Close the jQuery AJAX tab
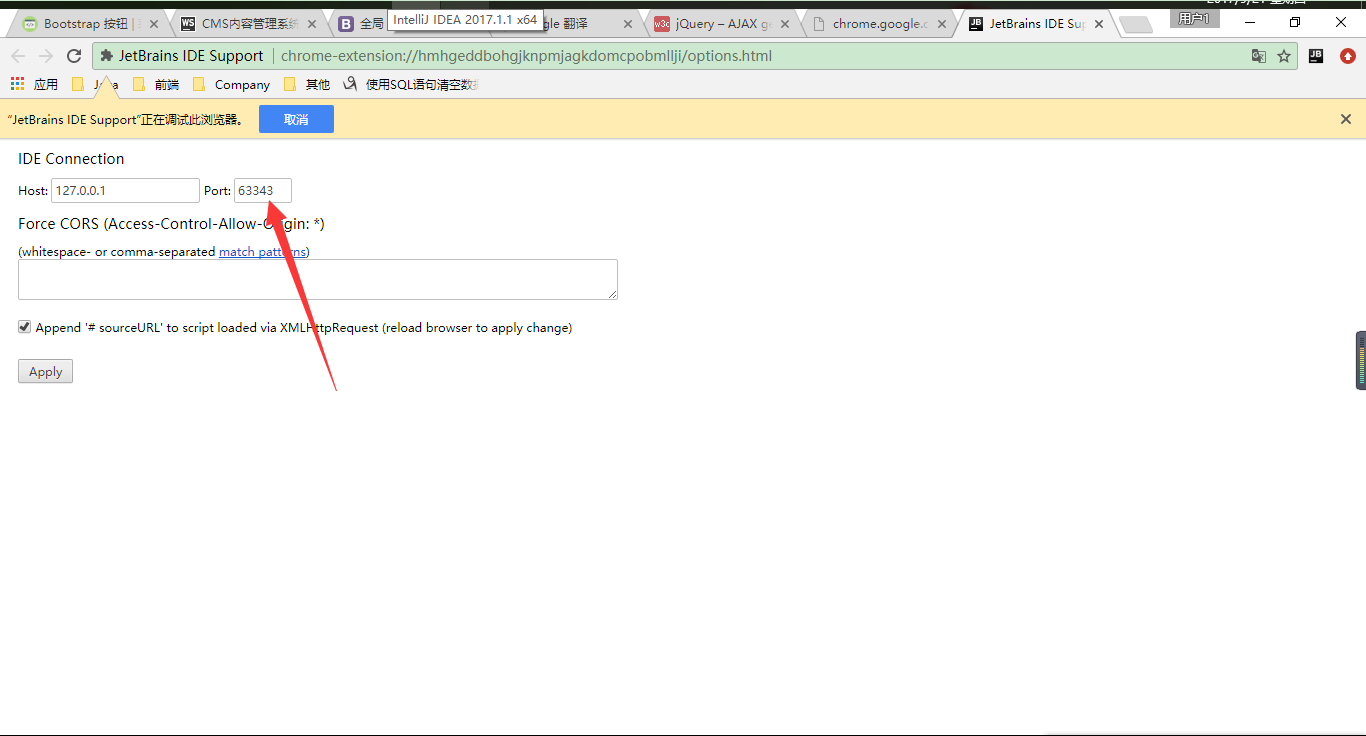1366x736 pixels. click(x=785, y=24)
